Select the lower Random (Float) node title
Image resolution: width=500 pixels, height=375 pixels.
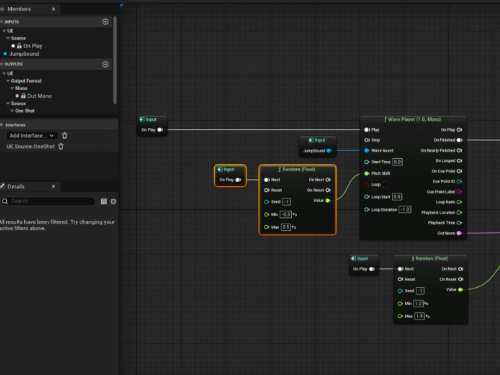[431, 258]
